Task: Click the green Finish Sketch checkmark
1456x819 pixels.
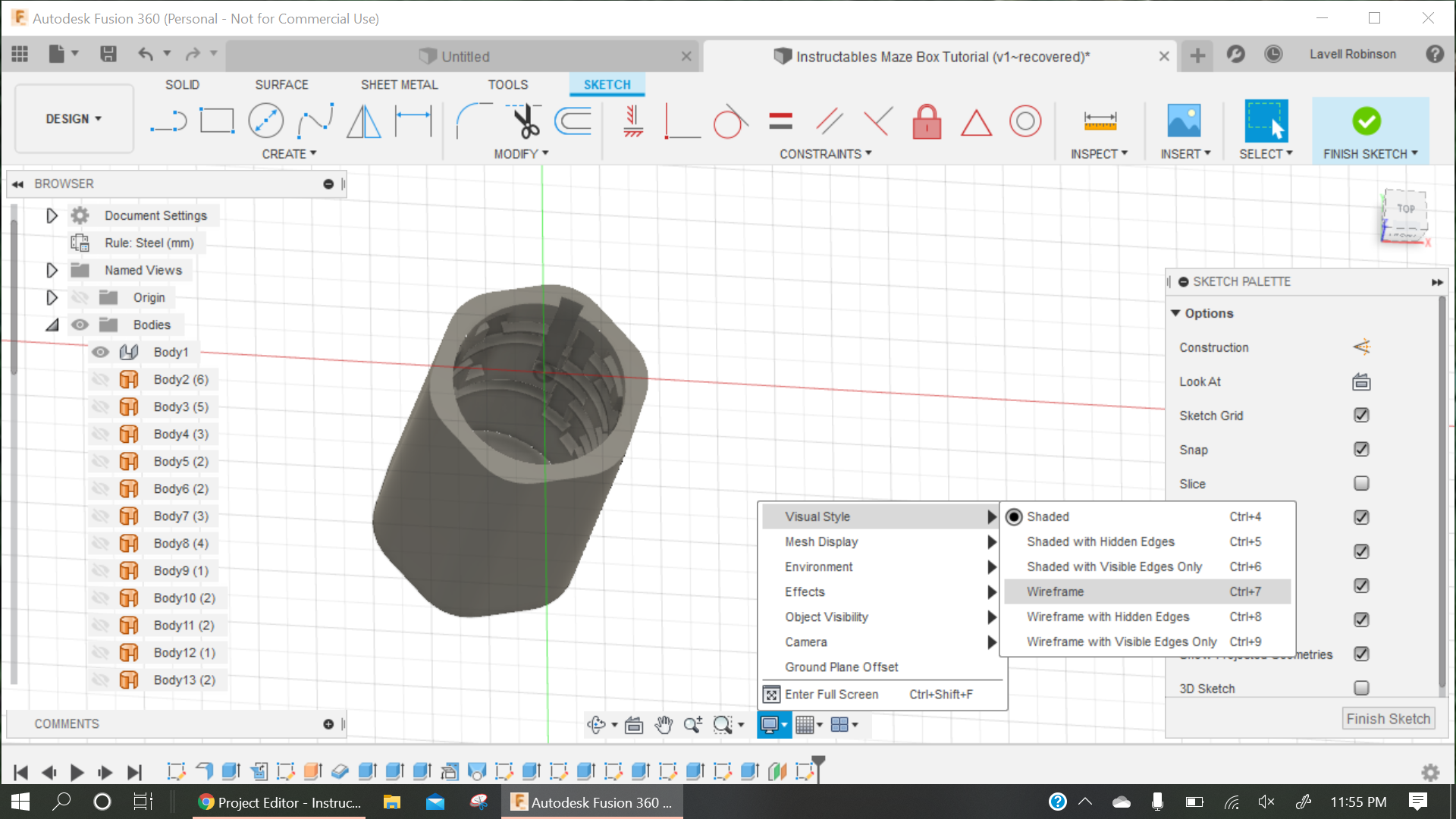Action: (1367, 121)
